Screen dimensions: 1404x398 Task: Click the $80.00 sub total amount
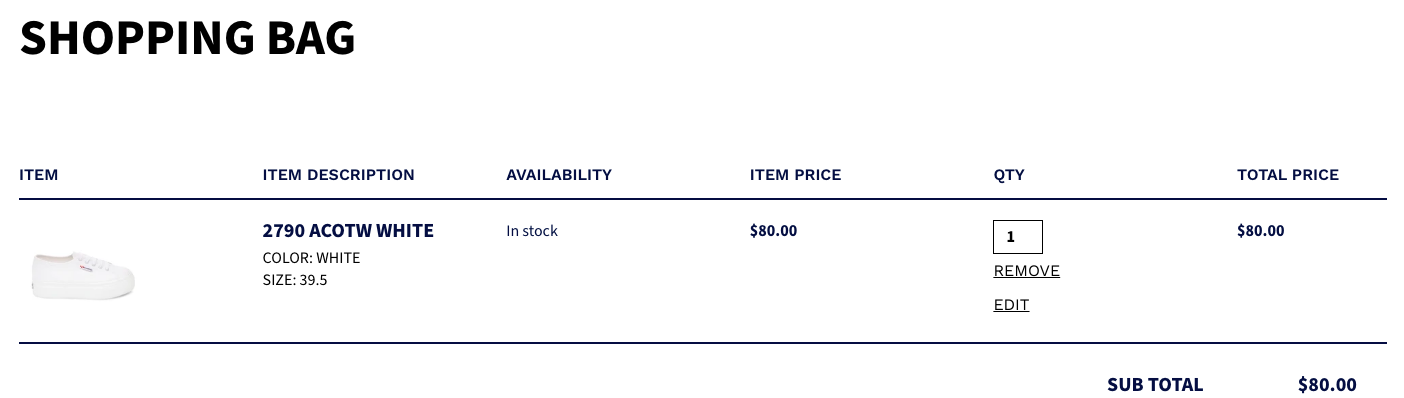point(1327,385)
